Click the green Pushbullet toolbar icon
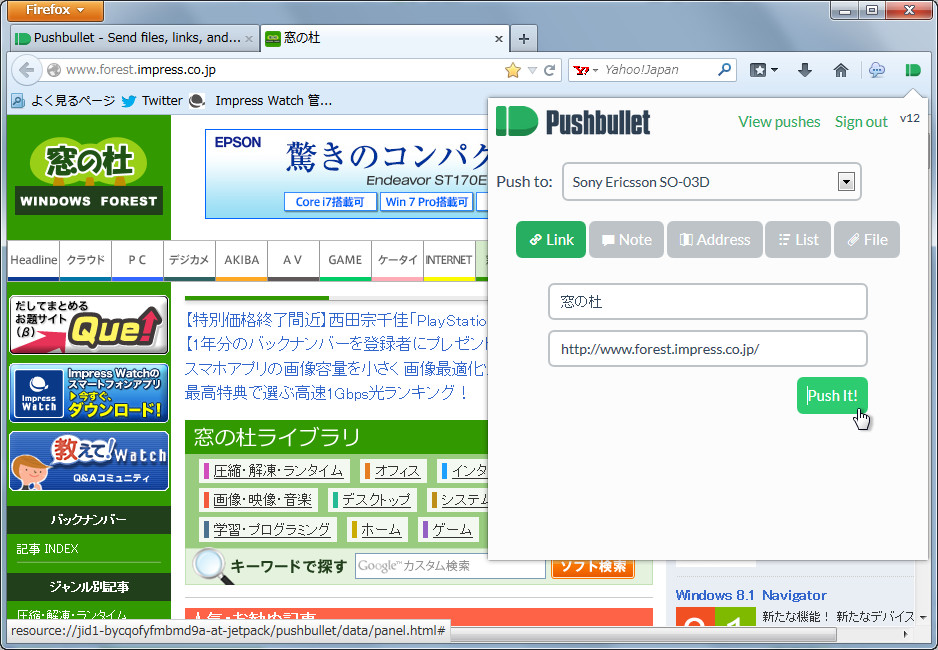The image size is (938, 650). pyautogui.click(x=911, y=70)
